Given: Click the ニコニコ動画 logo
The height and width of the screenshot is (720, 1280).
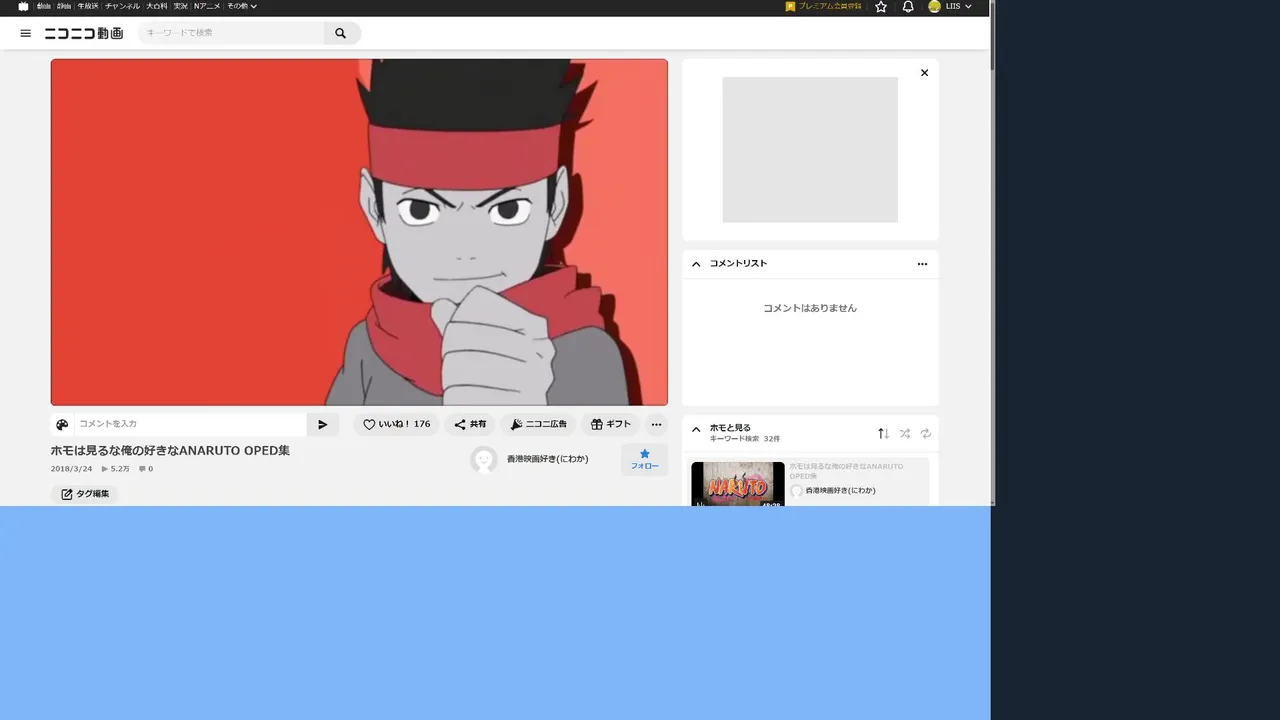Looking at the screenshot, I should click(84, 33).
